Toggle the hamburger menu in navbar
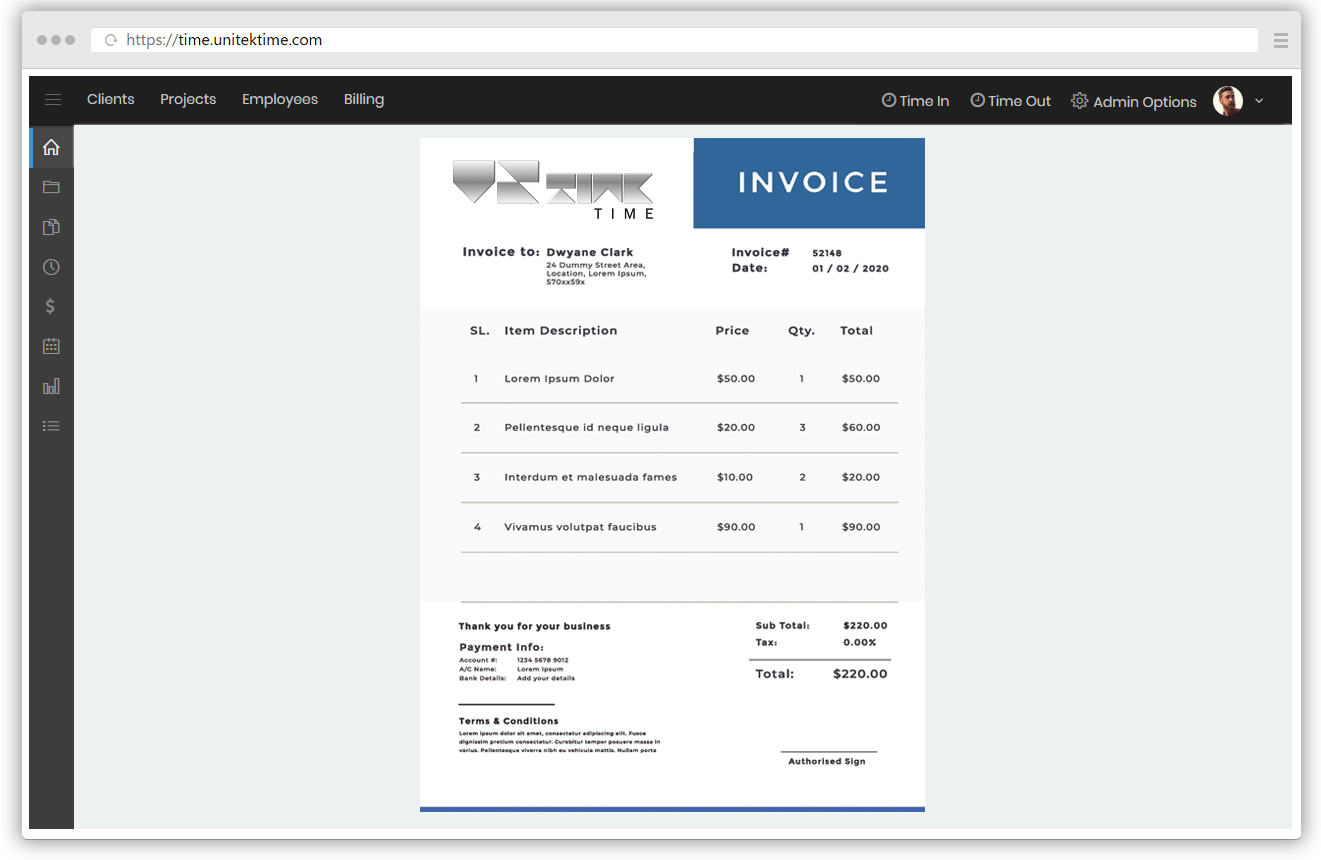 click(53, 99)
